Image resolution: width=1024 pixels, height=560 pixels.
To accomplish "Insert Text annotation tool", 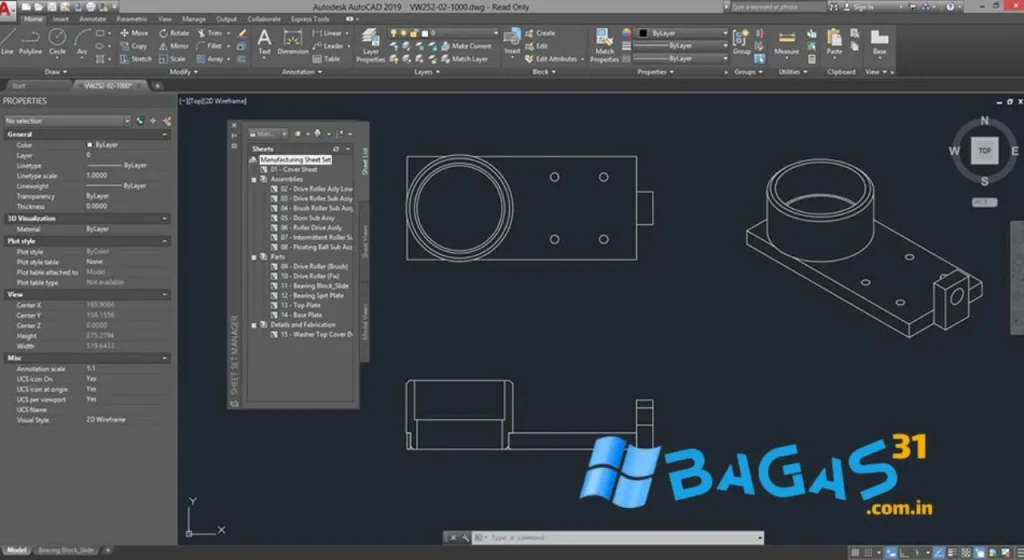I will click(x=264, y=41).
